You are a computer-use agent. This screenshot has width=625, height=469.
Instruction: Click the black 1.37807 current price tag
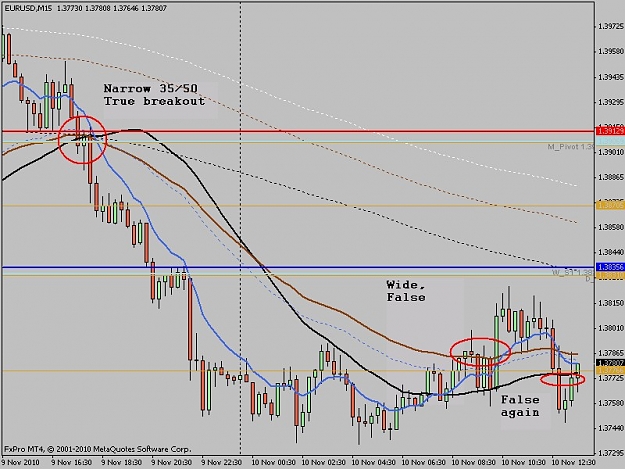point(610,363)
